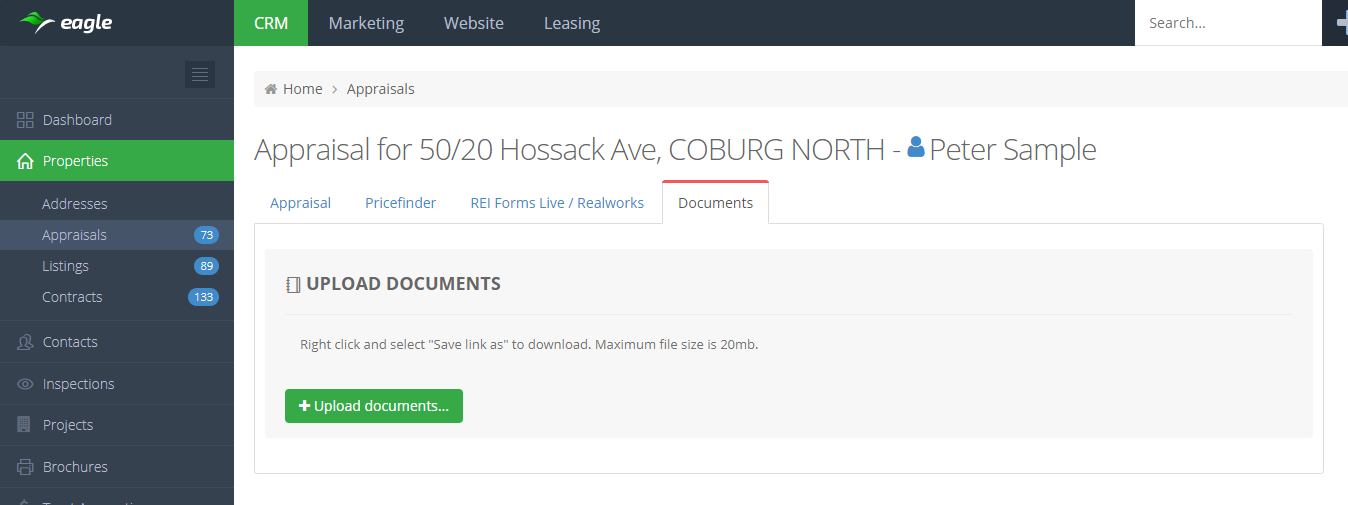This screenshot has width=1348, height=505.
Task: Open Contracts under Properties
Action: pyautogui.click(x=72, y=297)
